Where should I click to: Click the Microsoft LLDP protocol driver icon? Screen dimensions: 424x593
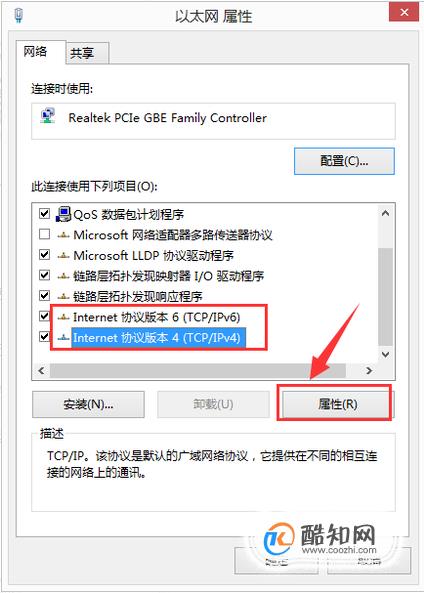pos(63,256)
